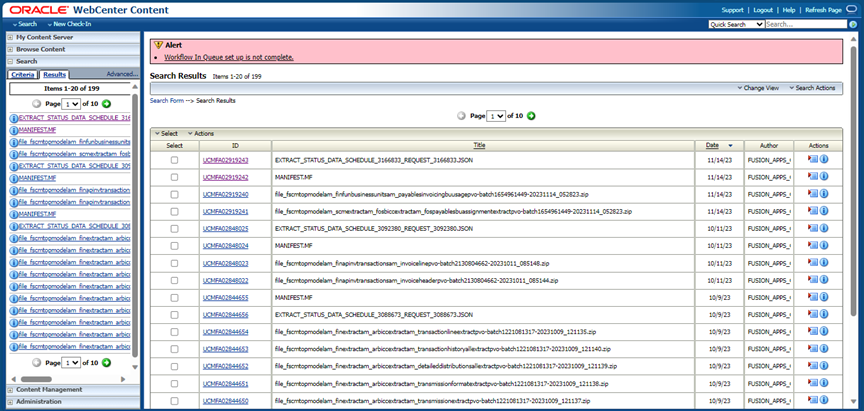This screenshot has height=411, width=864.
Task: Open the Actions menu above the table
Action: pos(201,133)
